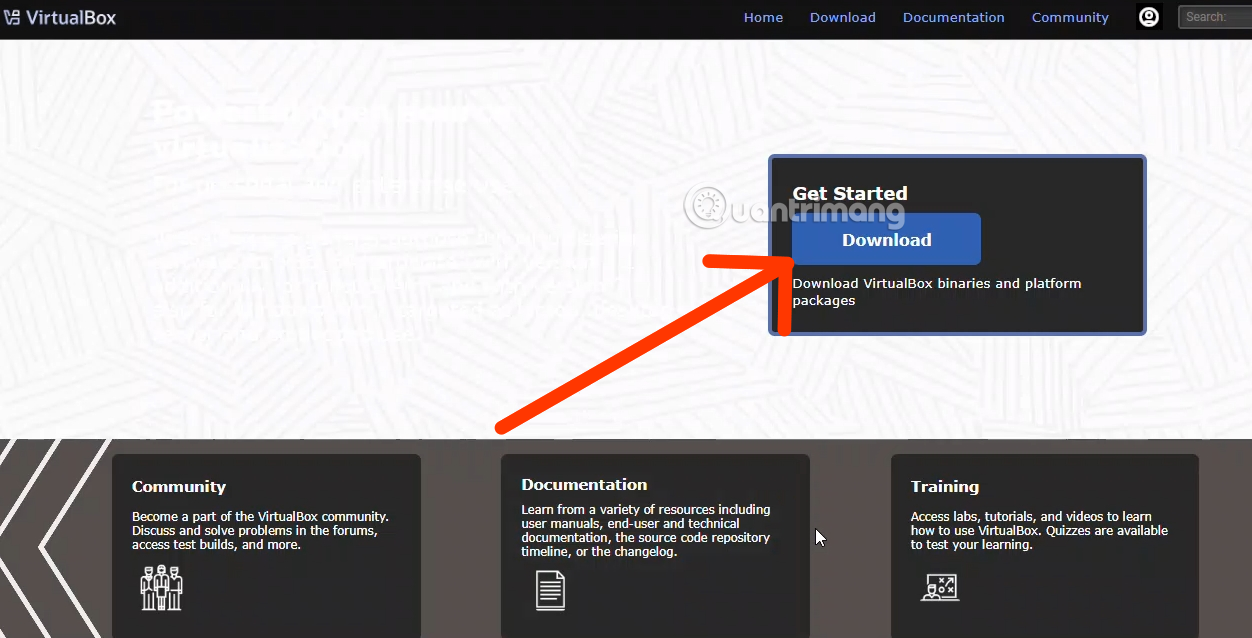Click the Get Started heading
The image size is (1252, 638).
point(849,194)
